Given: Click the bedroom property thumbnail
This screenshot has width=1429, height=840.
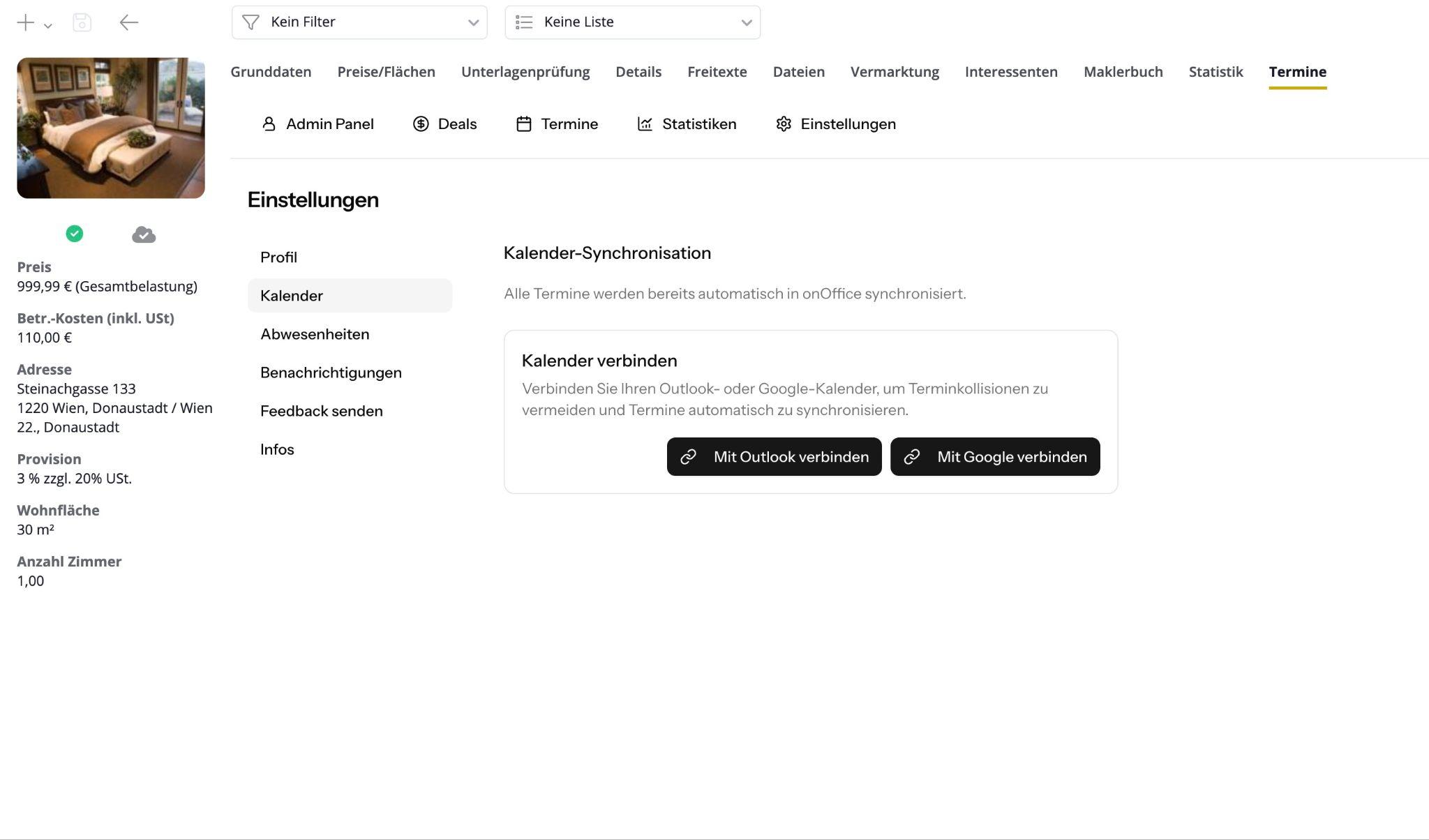Looking at the screenshot, I should coord(111,128).
